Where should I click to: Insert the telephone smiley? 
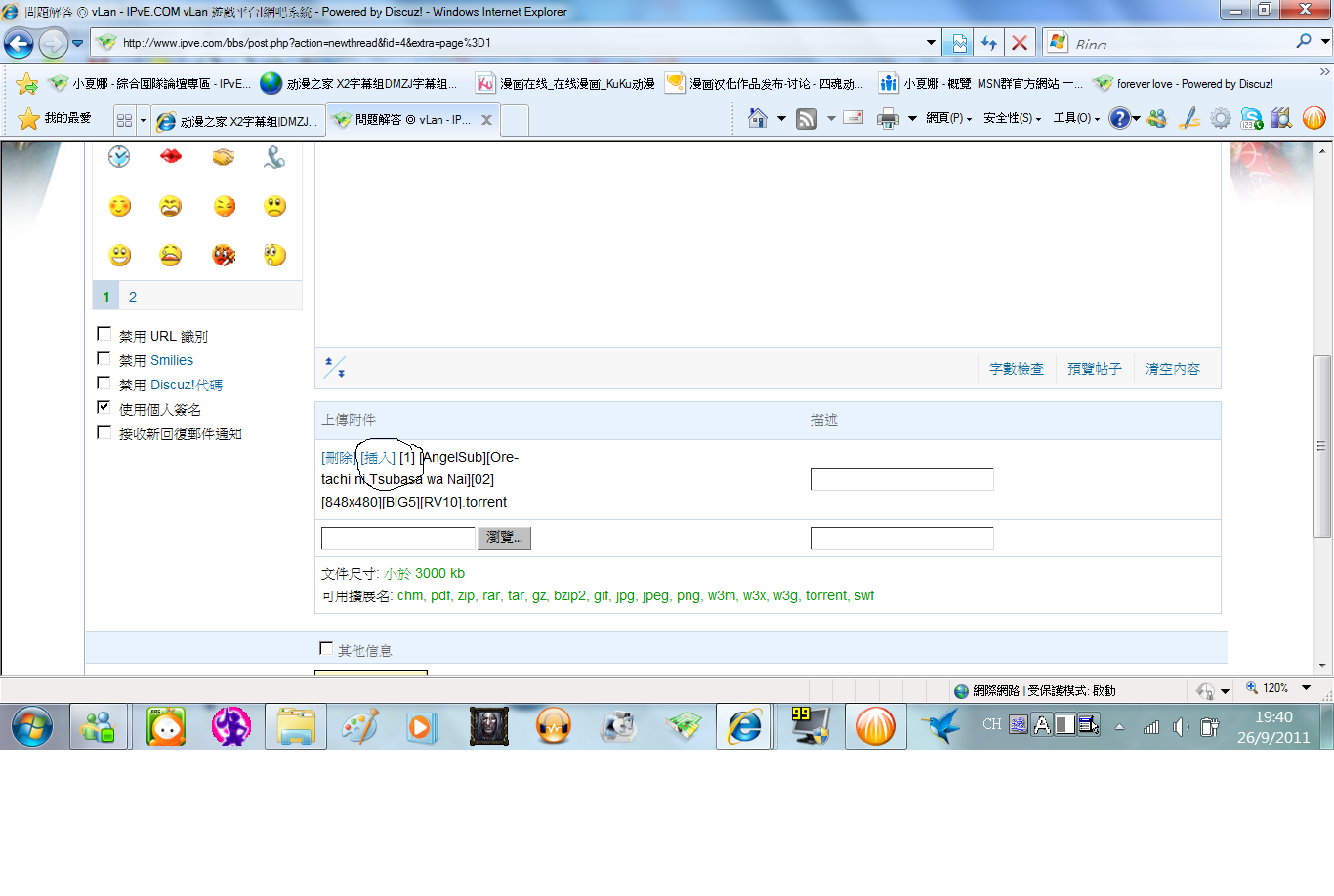[275, 156]
